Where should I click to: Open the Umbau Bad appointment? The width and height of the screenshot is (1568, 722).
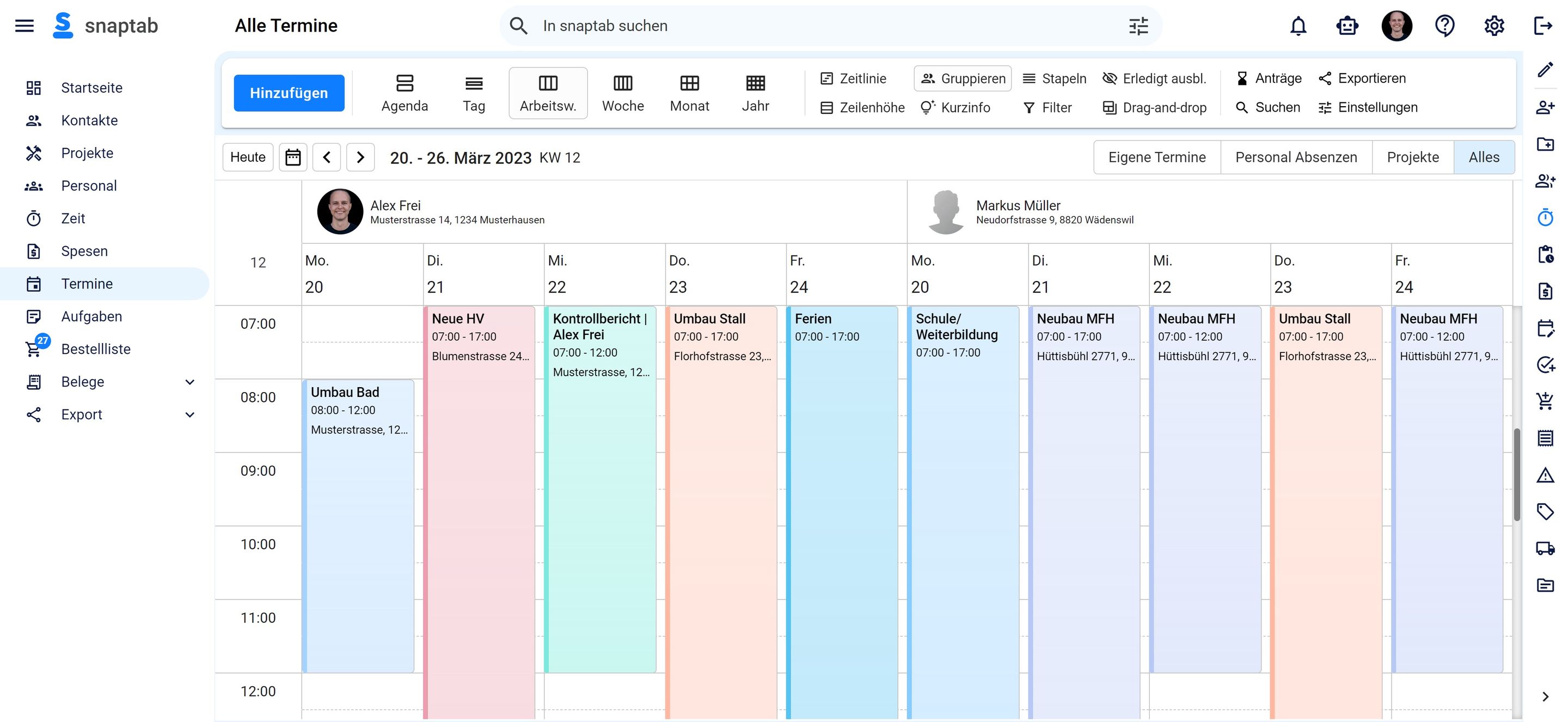(x=359, y=526)
